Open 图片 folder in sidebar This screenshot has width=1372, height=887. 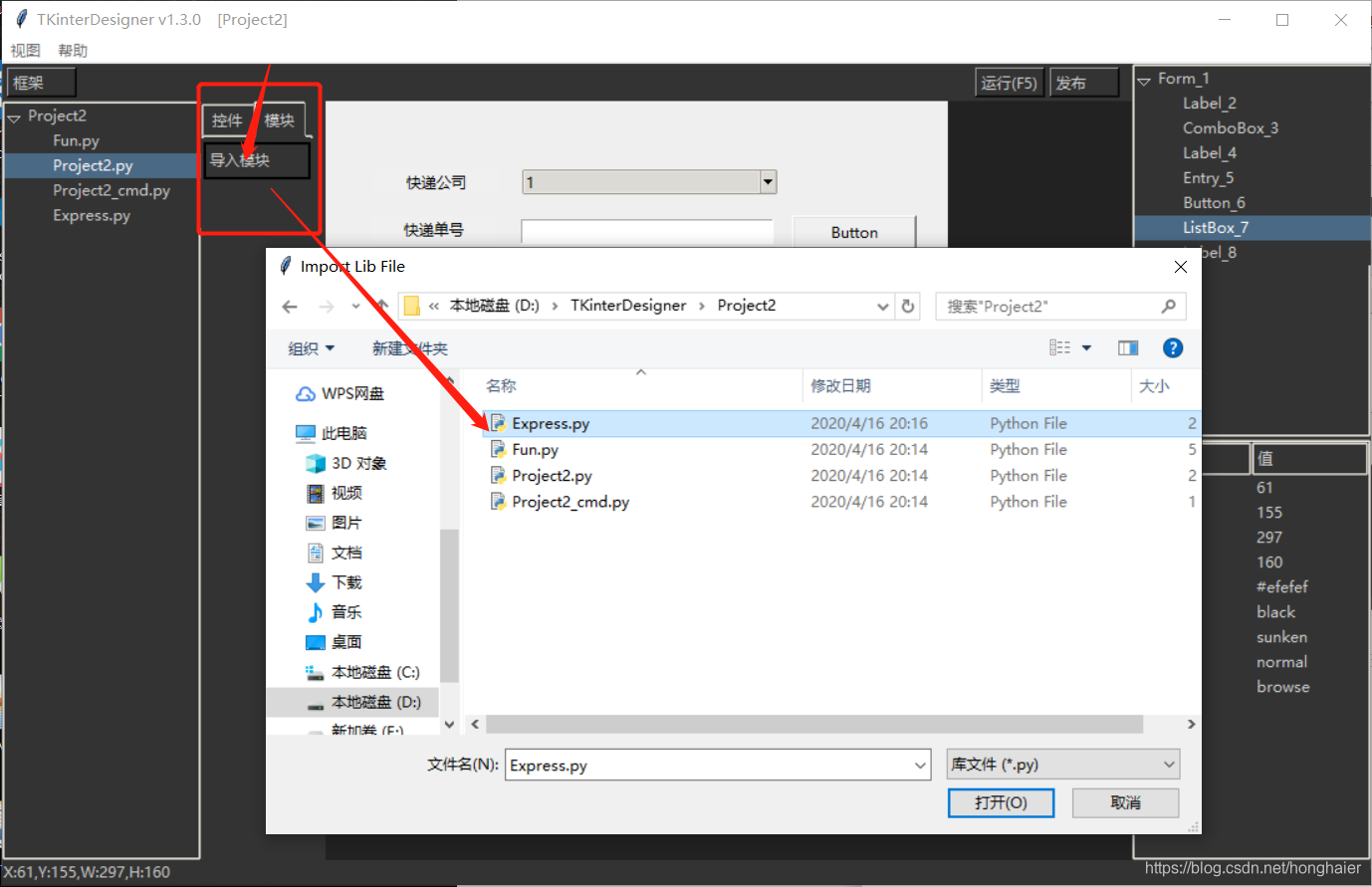tap(335, 523)
